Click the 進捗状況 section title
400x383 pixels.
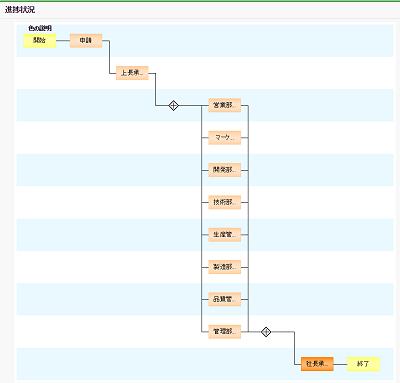tap(20, 10)
